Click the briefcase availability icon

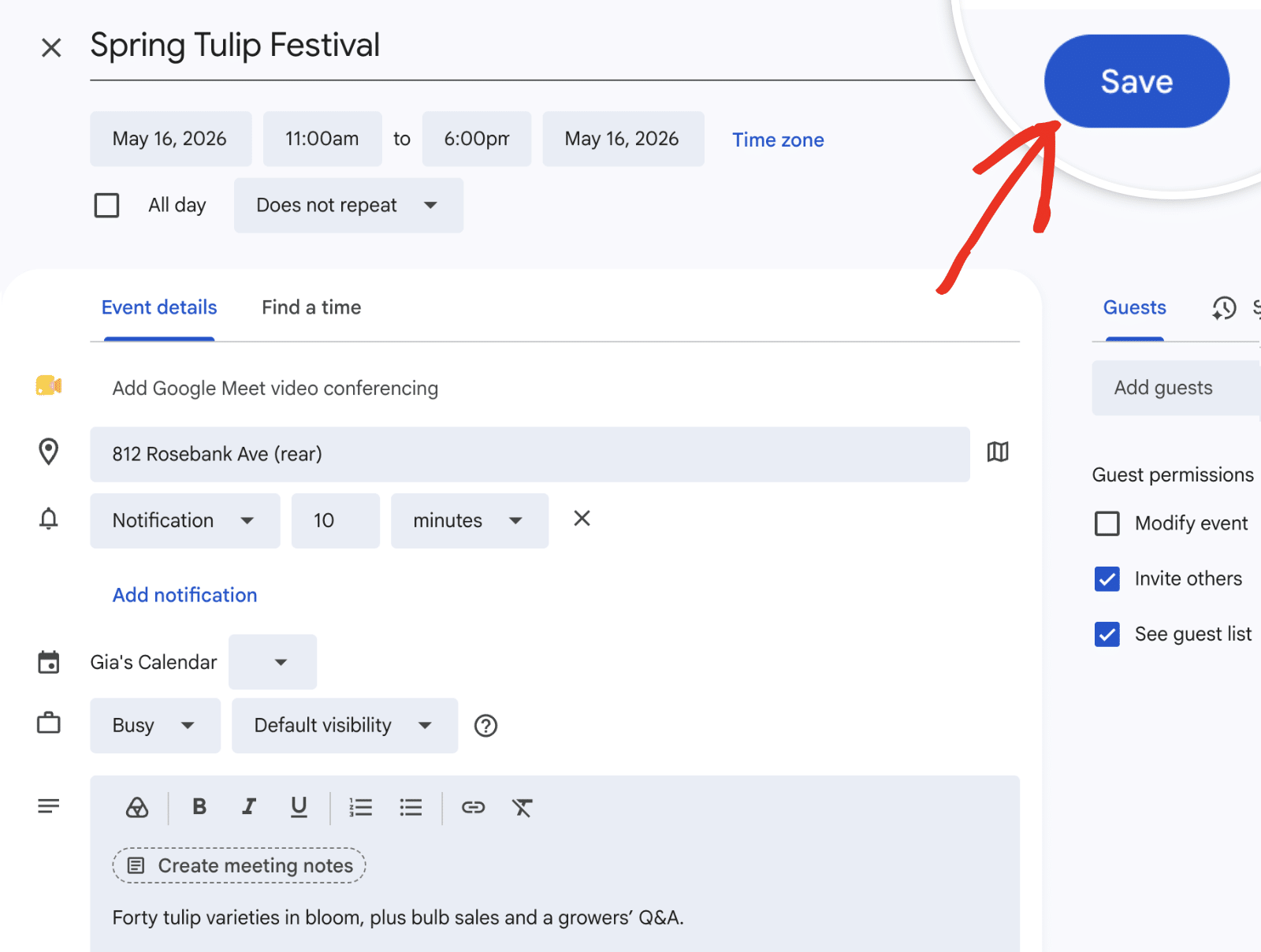coord(49,723)
